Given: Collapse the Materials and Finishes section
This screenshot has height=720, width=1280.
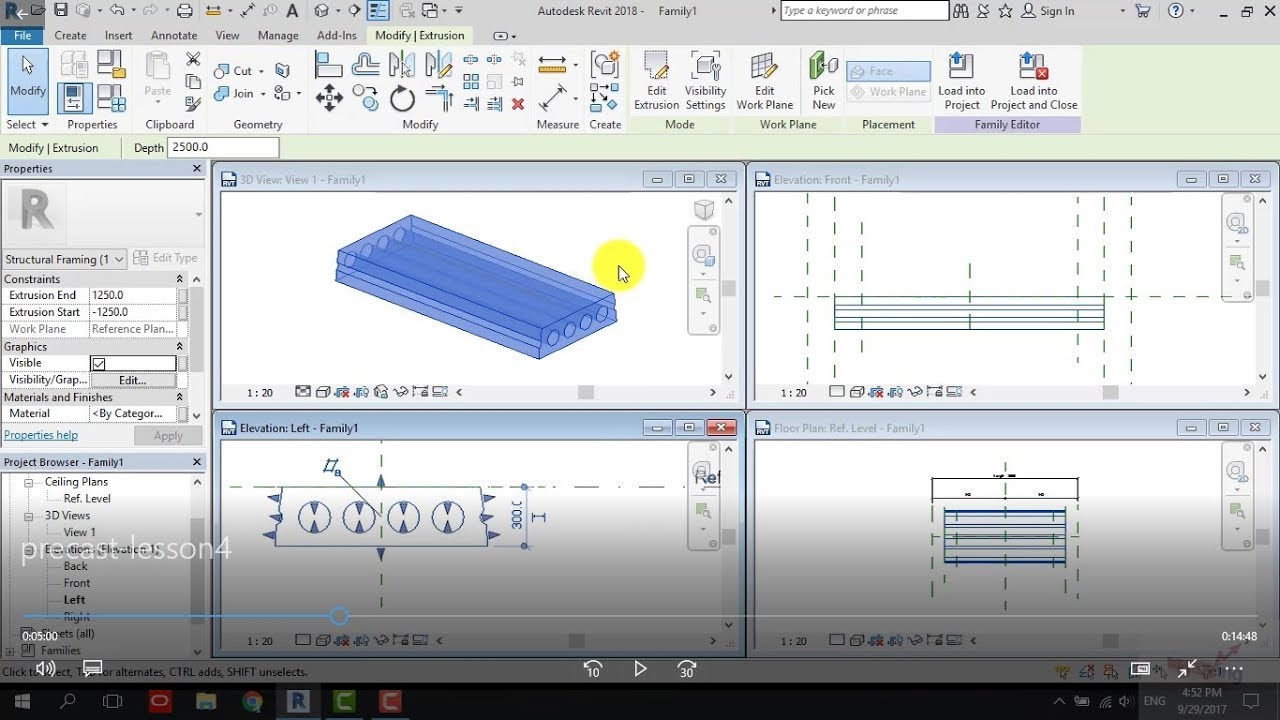Looking at the screenshot, I should pos(180,397).
